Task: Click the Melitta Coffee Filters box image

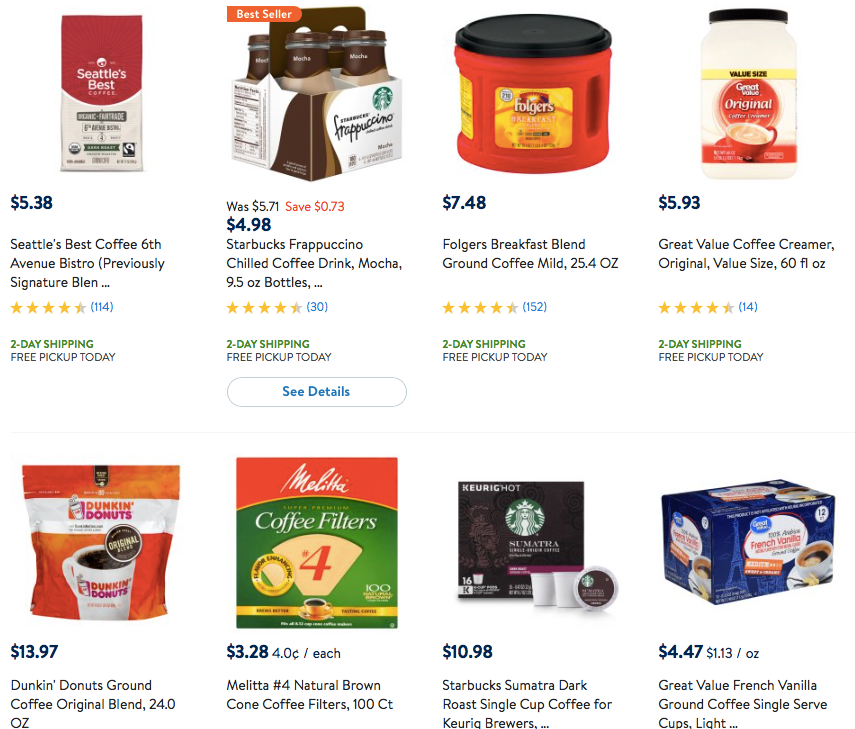Action: pos(317,543)
